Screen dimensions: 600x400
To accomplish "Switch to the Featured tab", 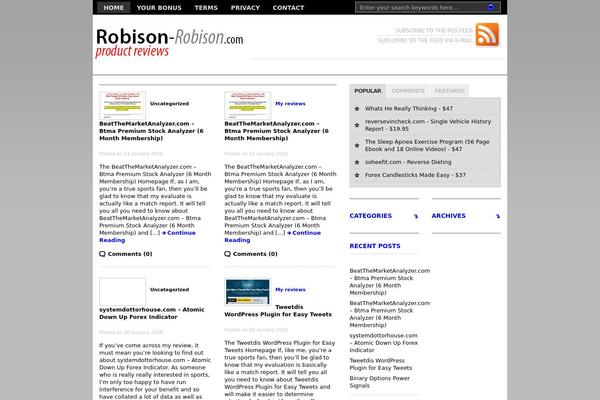I will pyautogui.click(x=449, y=91).
